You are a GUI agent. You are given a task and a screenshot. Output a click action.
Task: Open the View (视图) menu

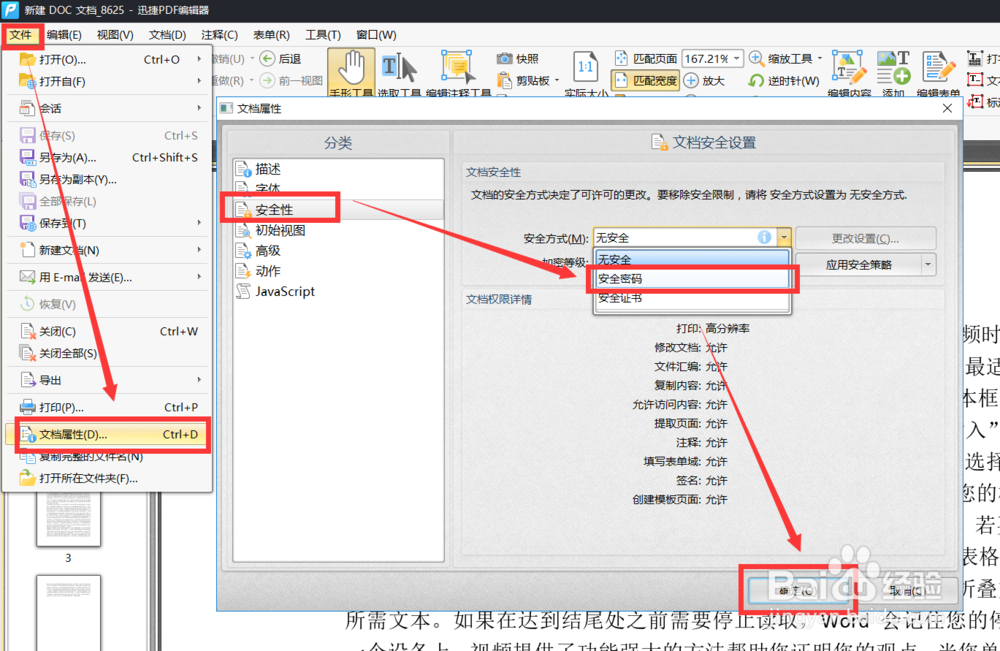tap(115, 35)
